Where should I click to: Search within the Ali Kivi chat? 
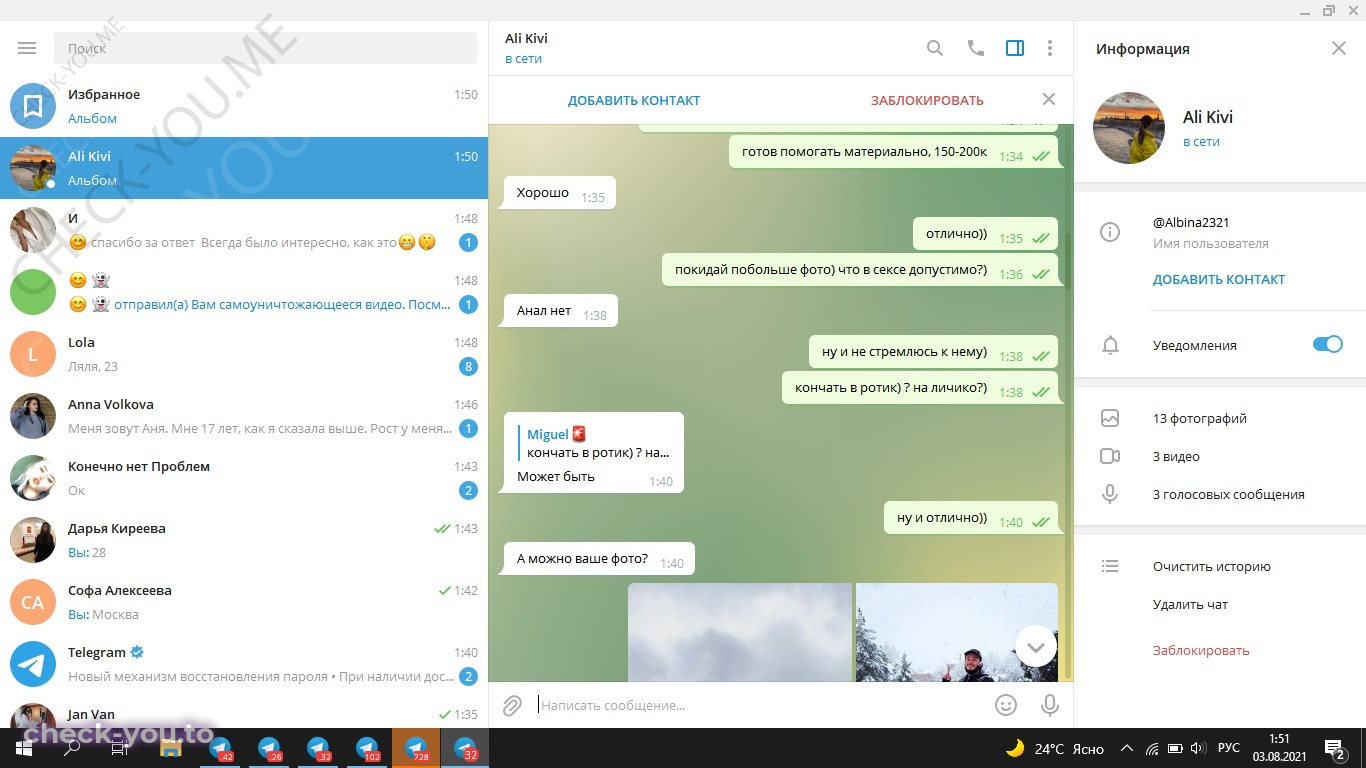click(934, 48)
